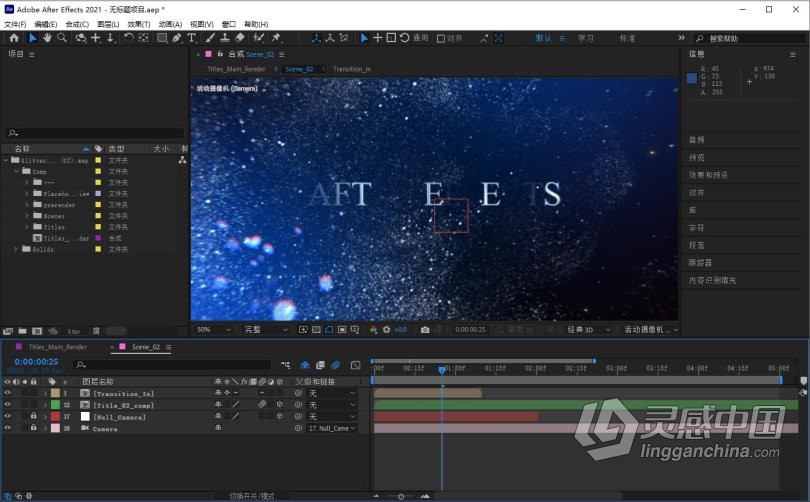Expand the Solids folder in Project panel

click(x=15, y=249)
